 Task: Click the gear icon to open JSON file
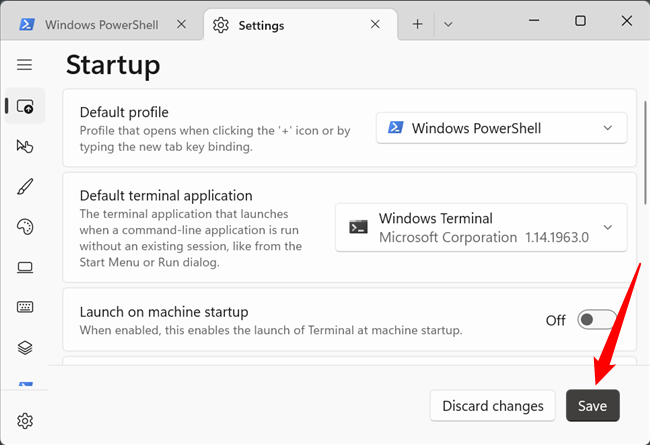pos(25,420)
